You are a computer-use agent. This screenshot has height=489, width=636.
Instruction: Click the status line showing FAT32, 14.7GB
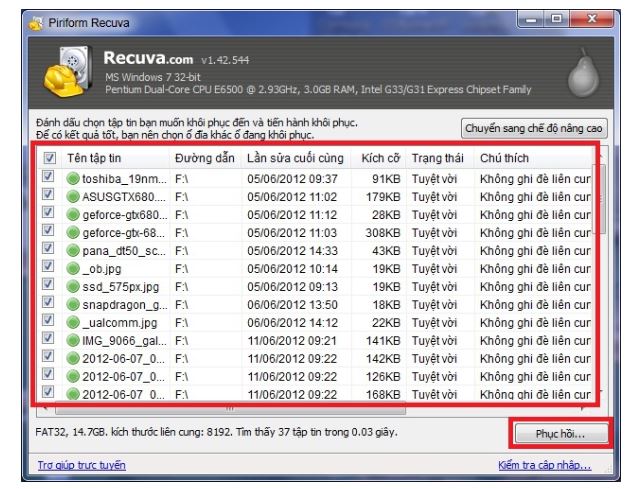click(x=216, y=432)
